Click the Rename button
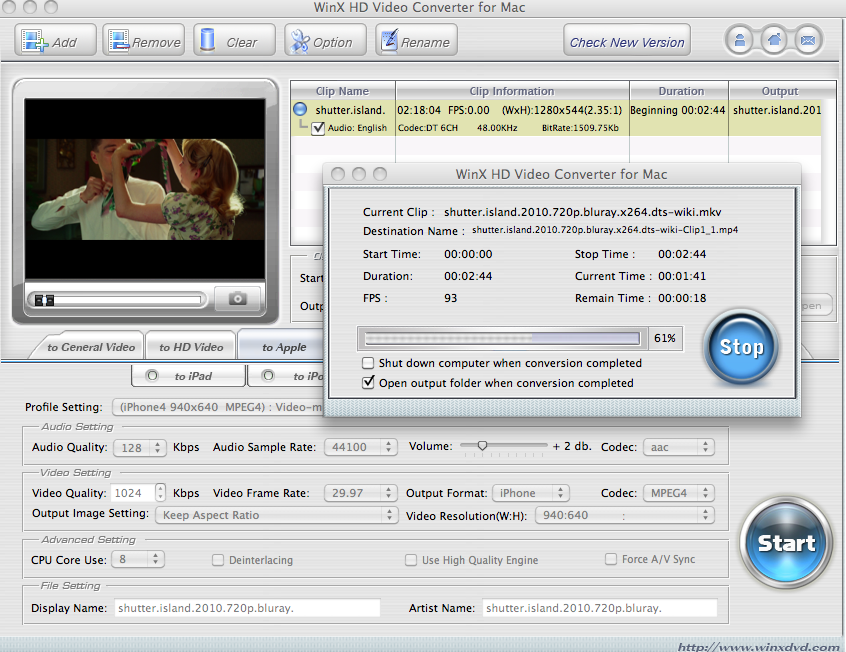The width and height of the screenshot is (846, 652). 416,40
